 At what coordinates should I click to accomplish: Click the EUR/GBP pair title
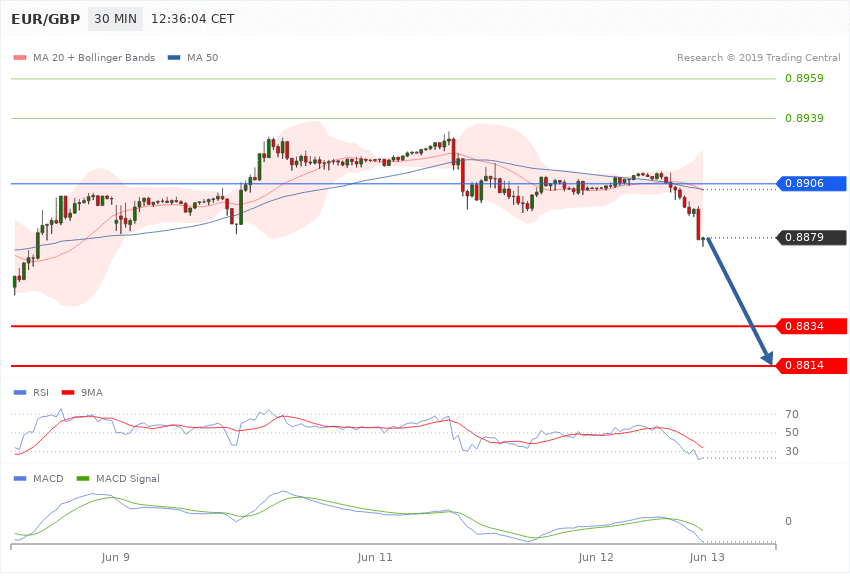point(46,19)
